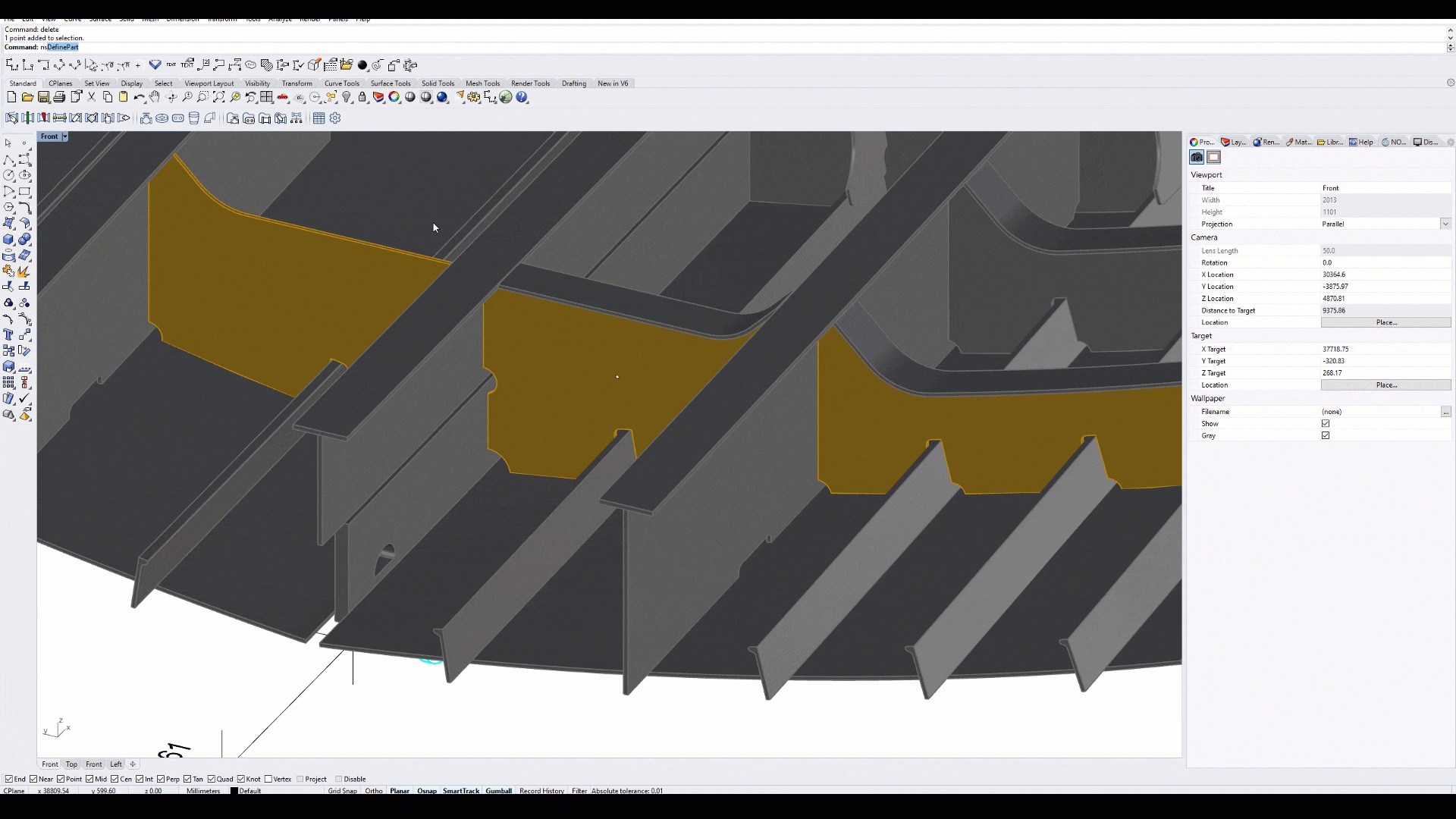Uncheck the Near osnap checkbox
1456x819 pixels.
point(33,779)
